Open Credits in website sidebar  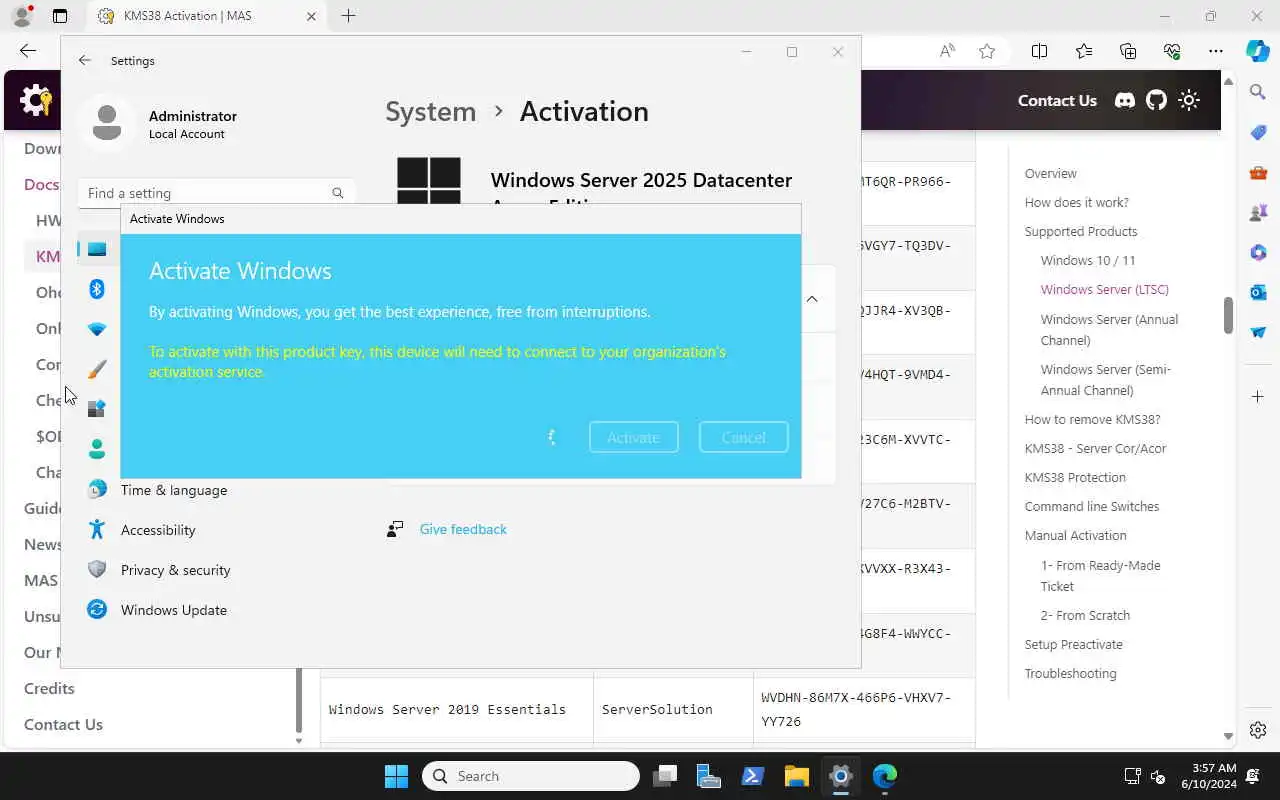(x=49, y=688)
